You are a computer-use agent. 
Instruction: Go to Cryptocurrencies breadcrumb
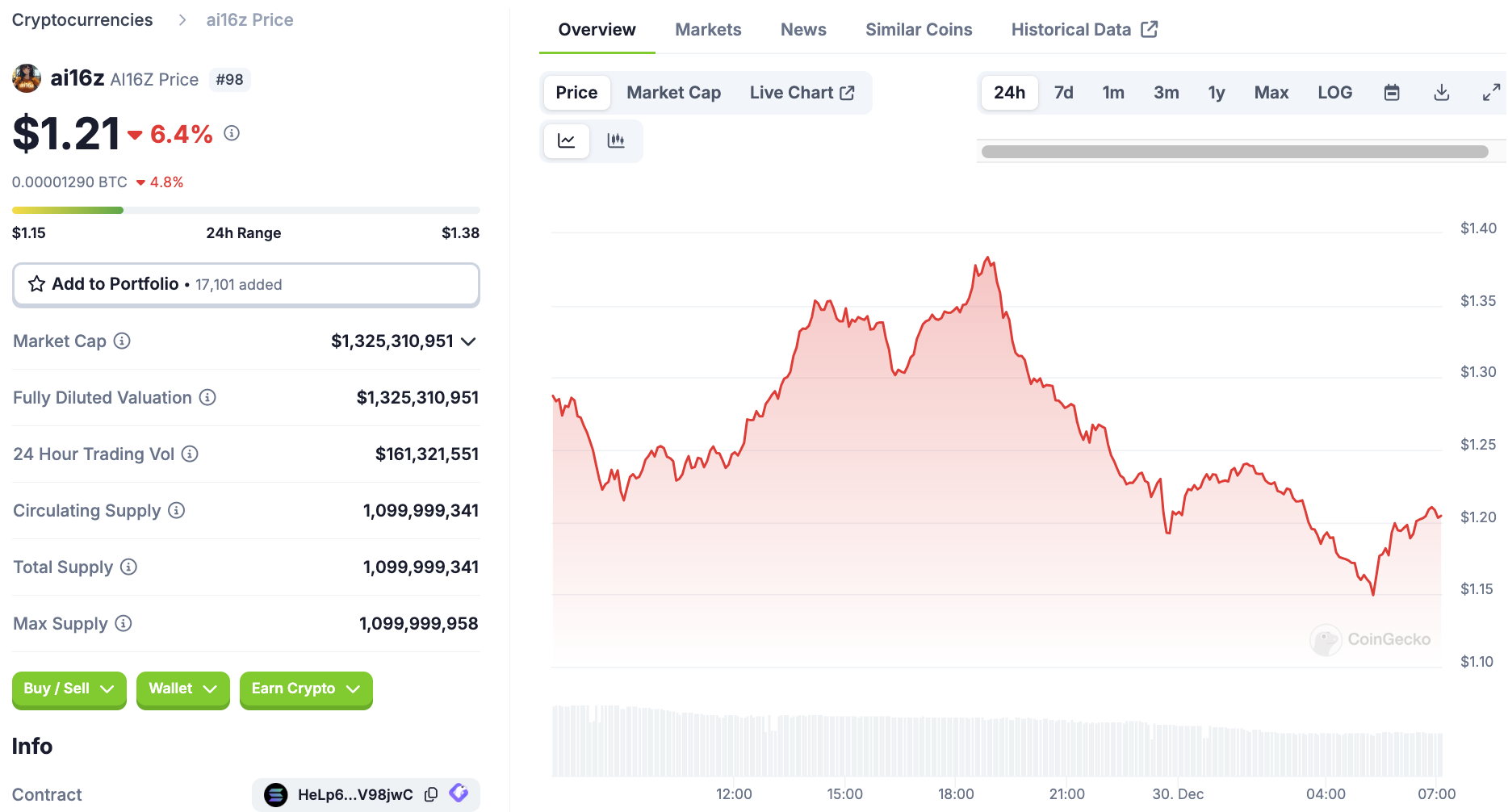pos(82,20)
